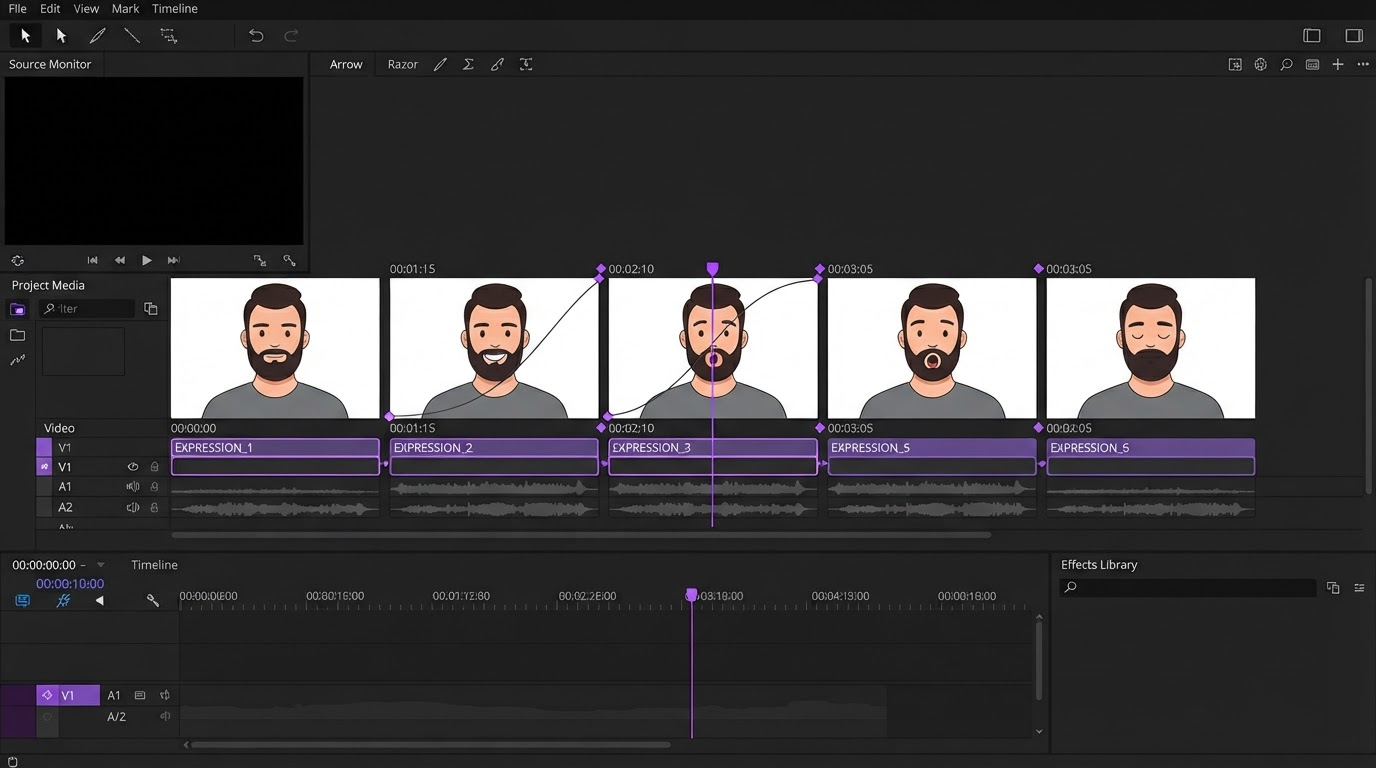Skip to next edit in Source Monitor
1376x768 pixels.
coord(174,260)
